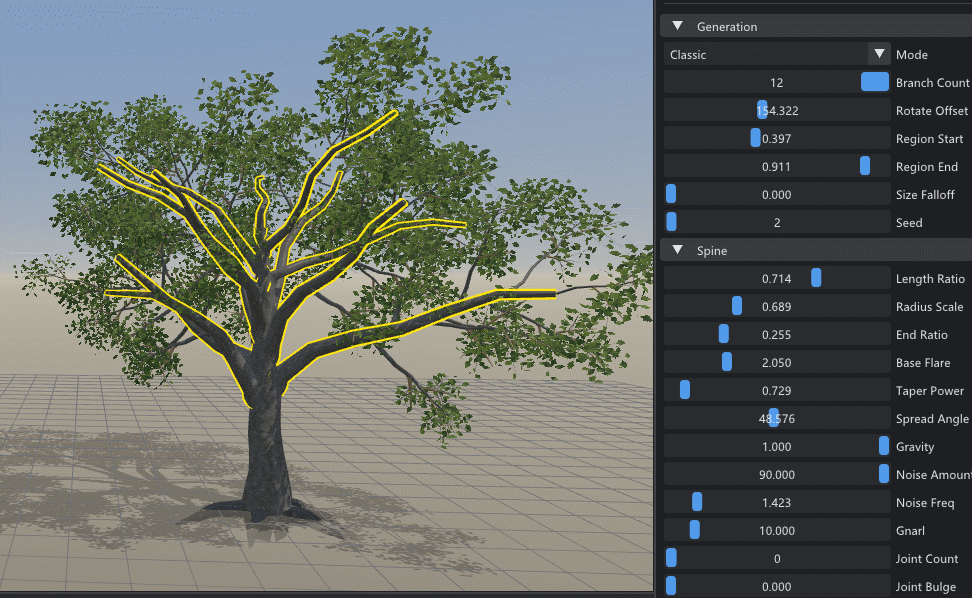This screenshot has height=598, width=972.
Task: Click the Region Start slider handle
Action: (x=755, y=138)
